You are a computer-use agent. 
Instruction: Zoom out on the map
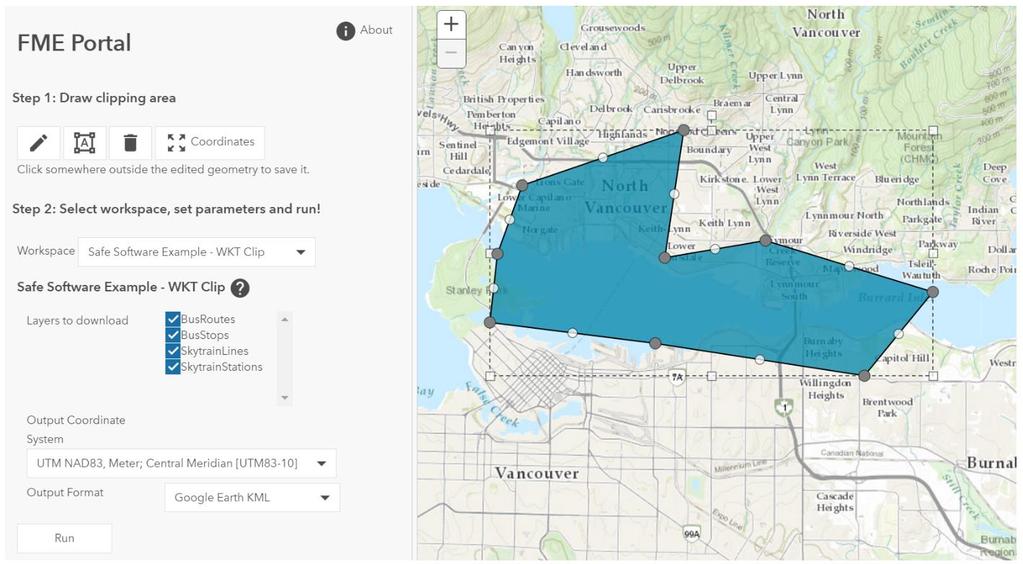[451, 53]
